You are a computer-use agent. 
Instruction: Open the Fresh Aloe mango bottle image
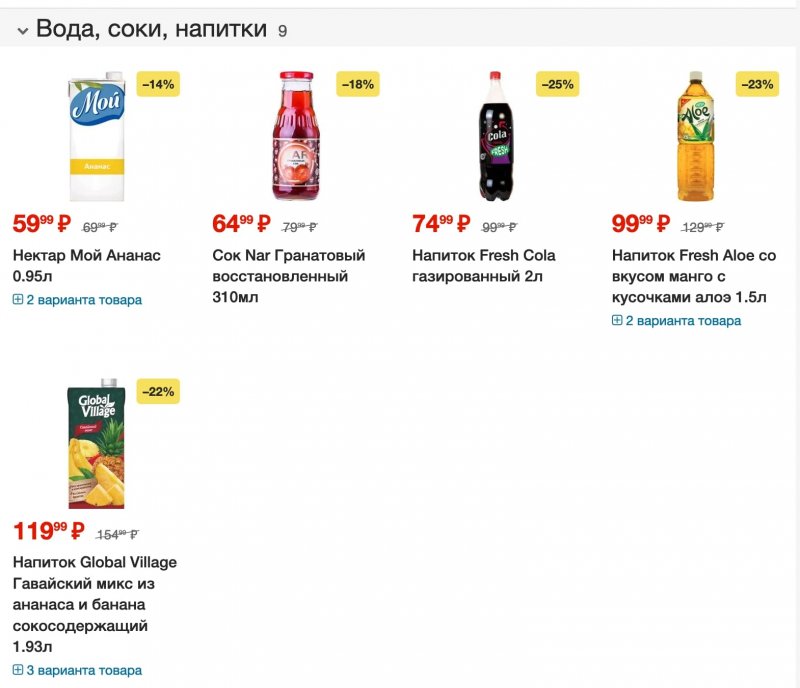(696, 136)
